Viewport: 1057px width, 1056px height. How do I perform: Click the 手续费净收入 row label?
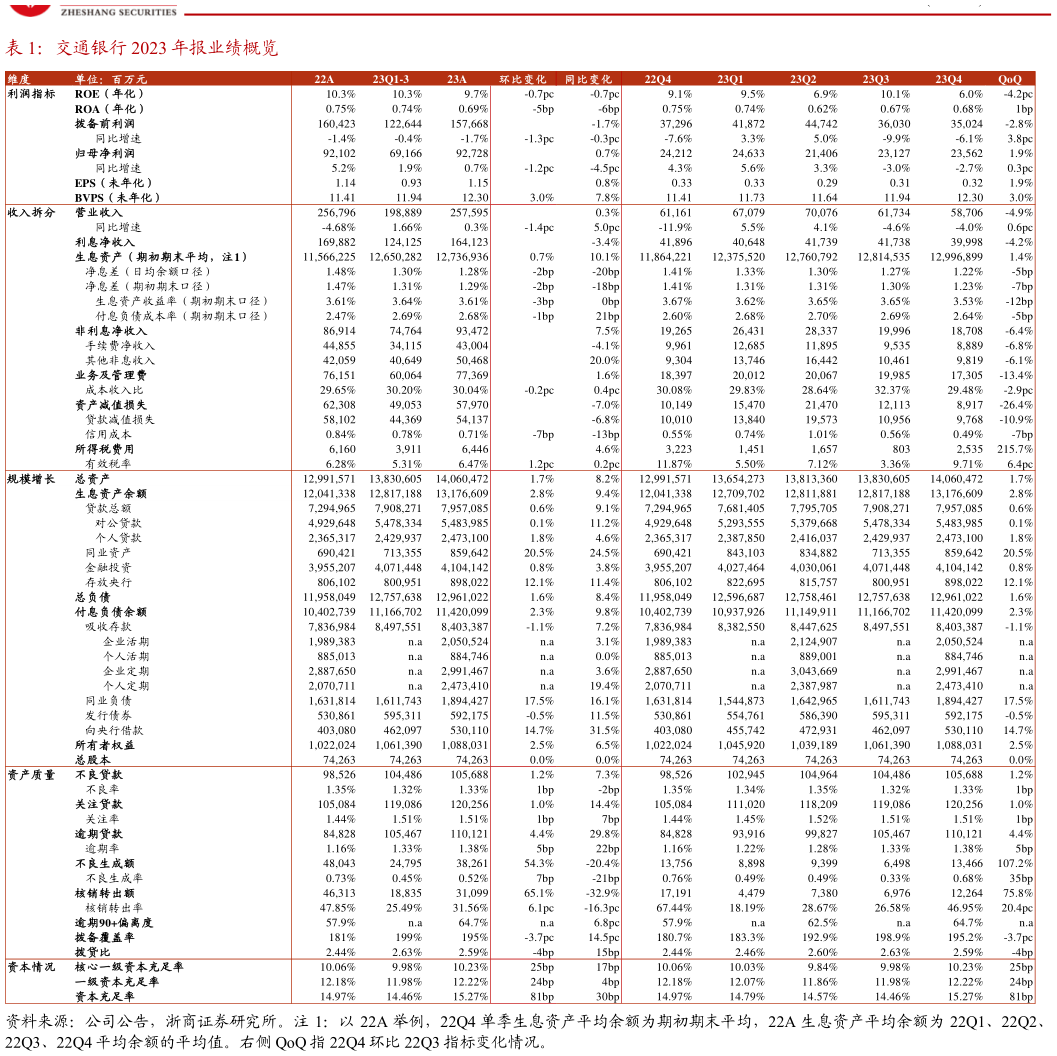click(x=120, y=346)
